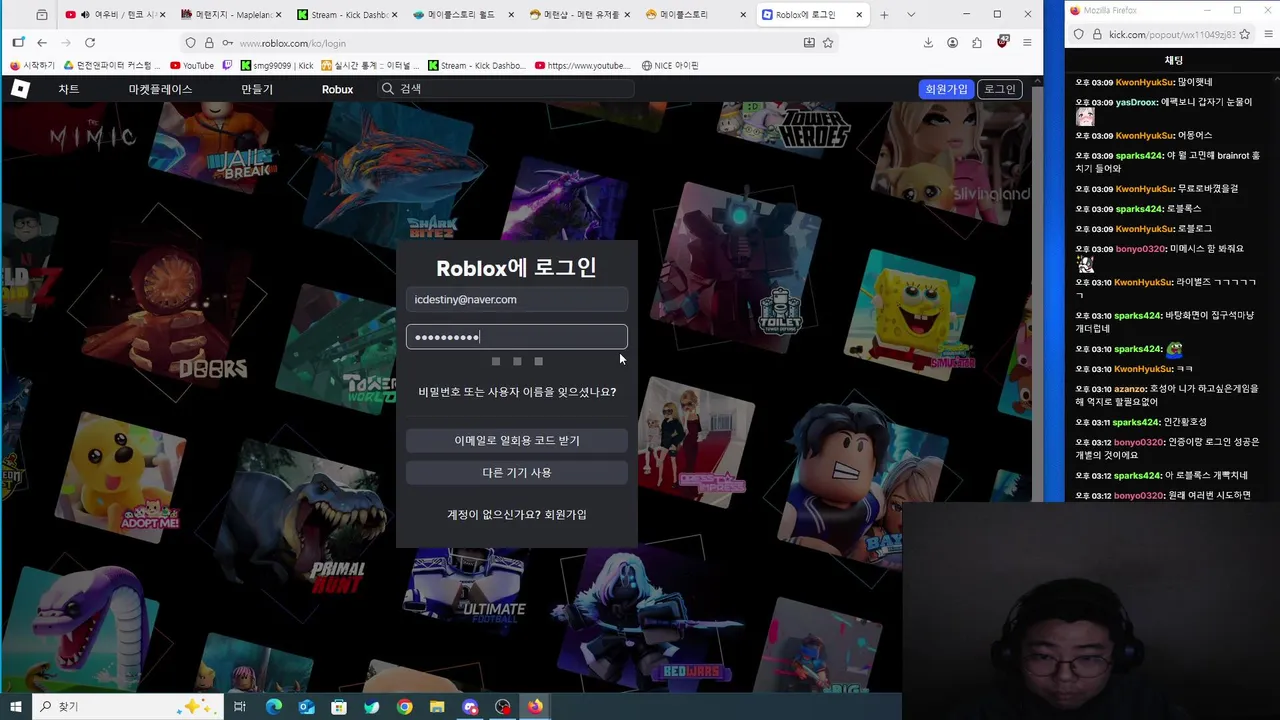Click the 로그인 button in header

(999, 89)
